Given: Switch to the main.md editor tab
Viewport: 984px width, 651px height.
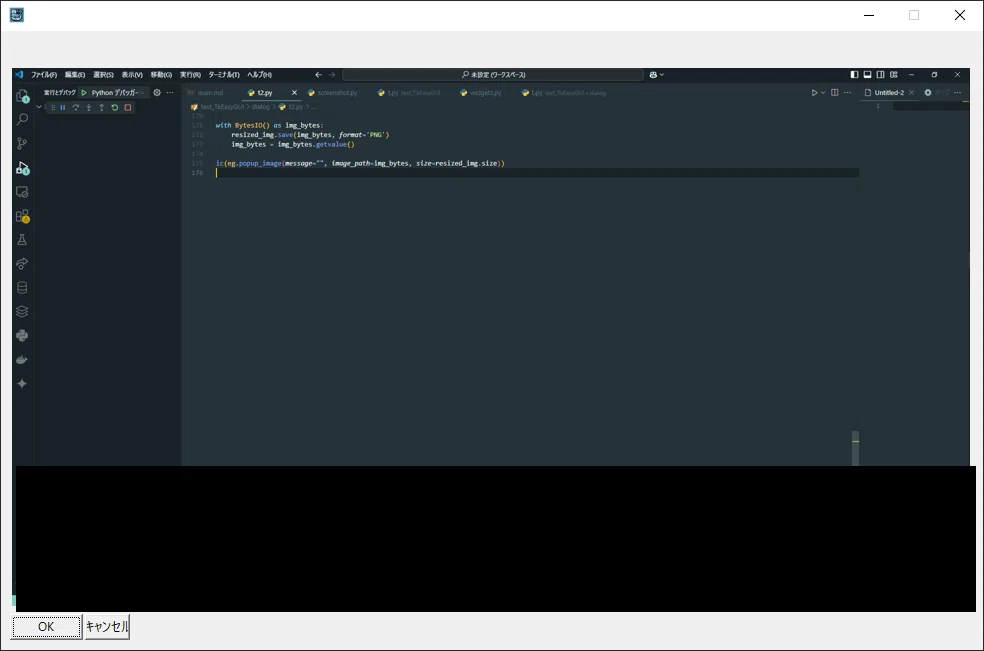Looking at the screenshot, I should pos(210,92).
